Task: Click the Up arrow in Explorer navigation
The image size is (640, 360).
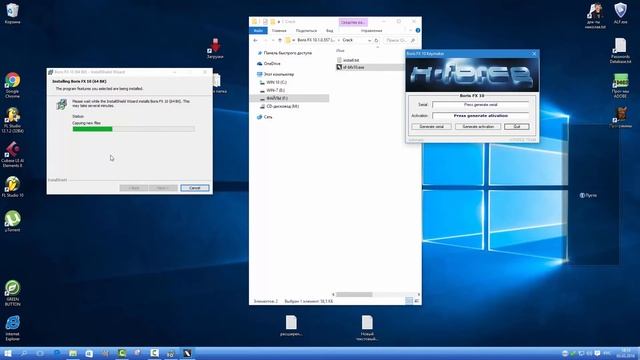Action: pos(280,40)
